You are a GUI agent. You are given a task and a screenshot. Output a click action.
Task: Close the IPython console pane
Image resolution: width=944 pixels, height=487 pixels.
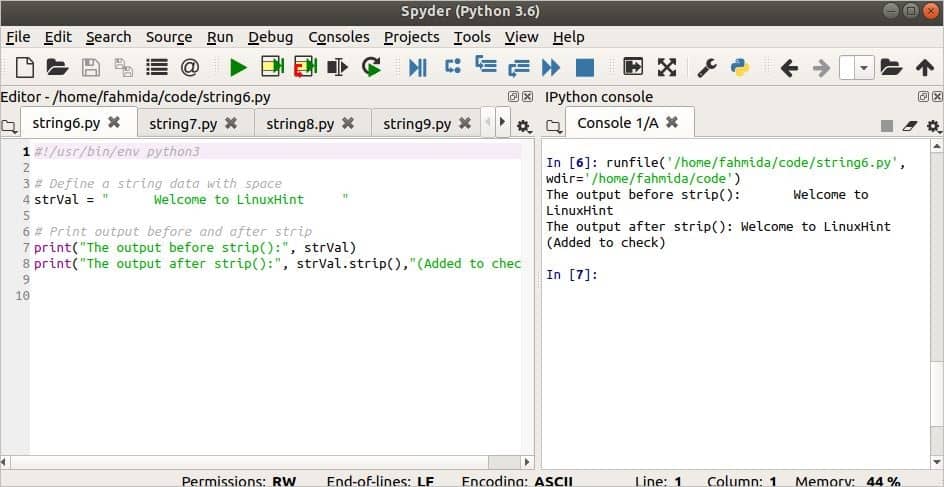[x=937, y=96]
